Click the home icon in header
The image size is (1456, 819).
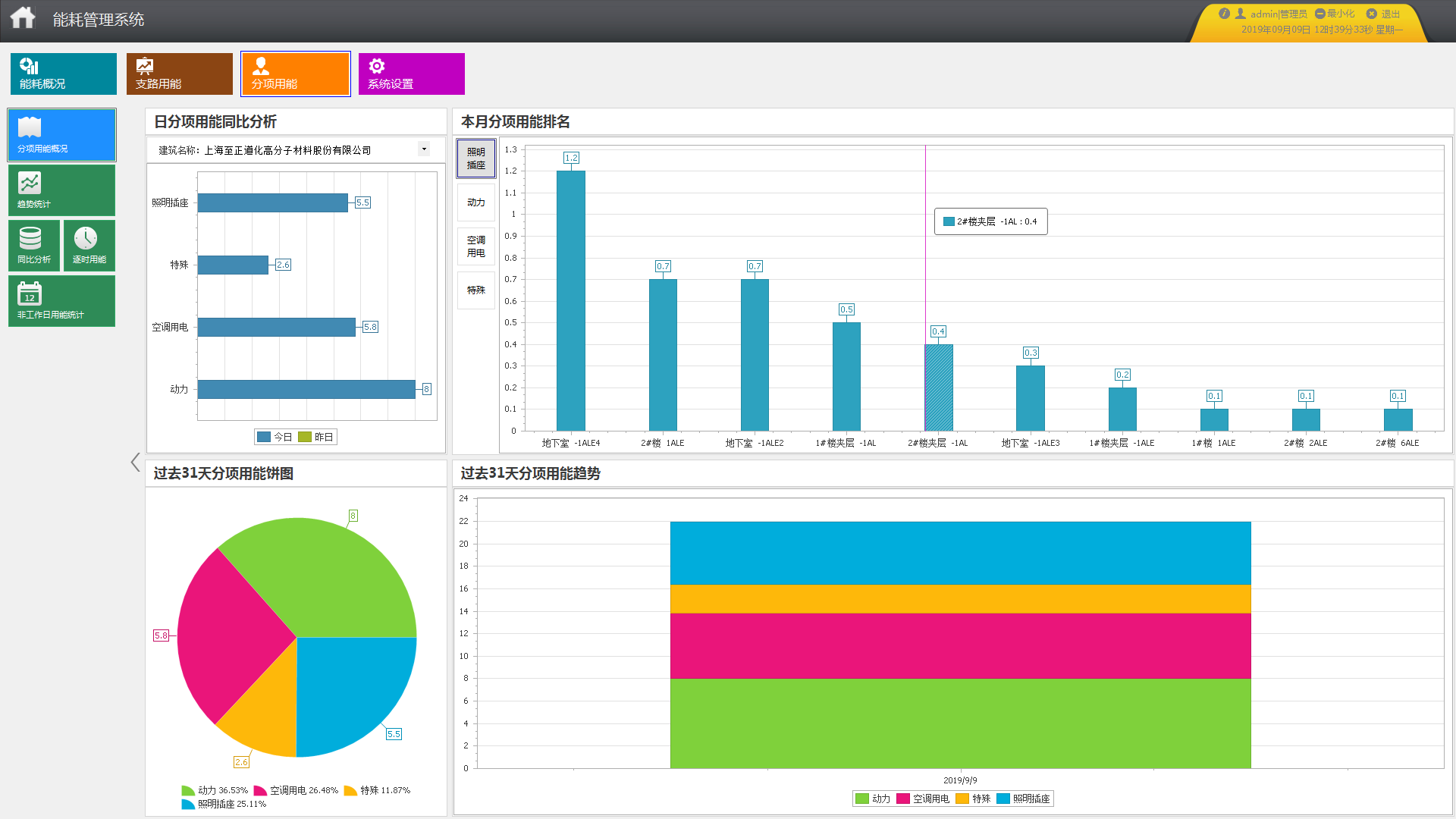tap(23, 17)
